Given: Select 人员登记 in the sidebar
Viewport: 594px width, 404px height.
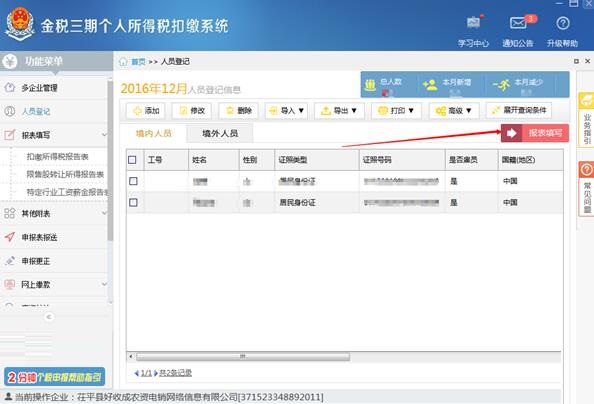Looking at the screenshot, I should [36, 111].
